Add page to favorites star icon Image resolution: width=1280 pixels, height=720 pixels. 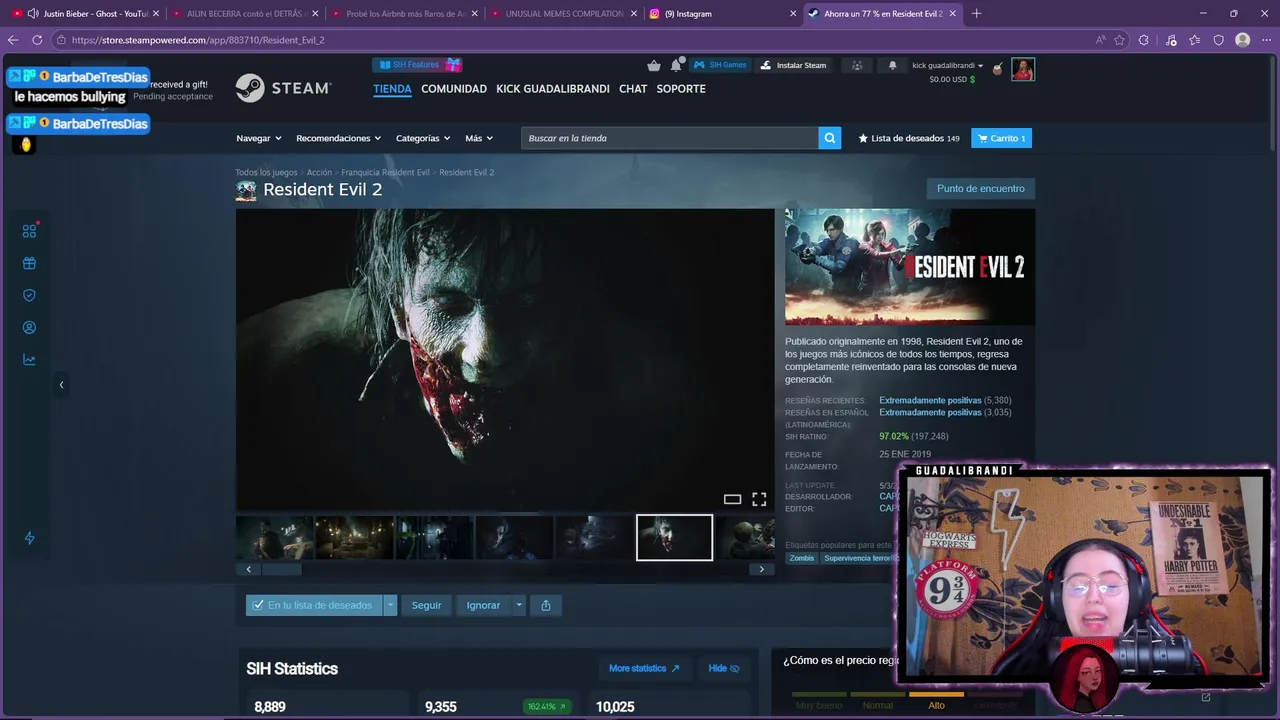tap(1119, 40)
